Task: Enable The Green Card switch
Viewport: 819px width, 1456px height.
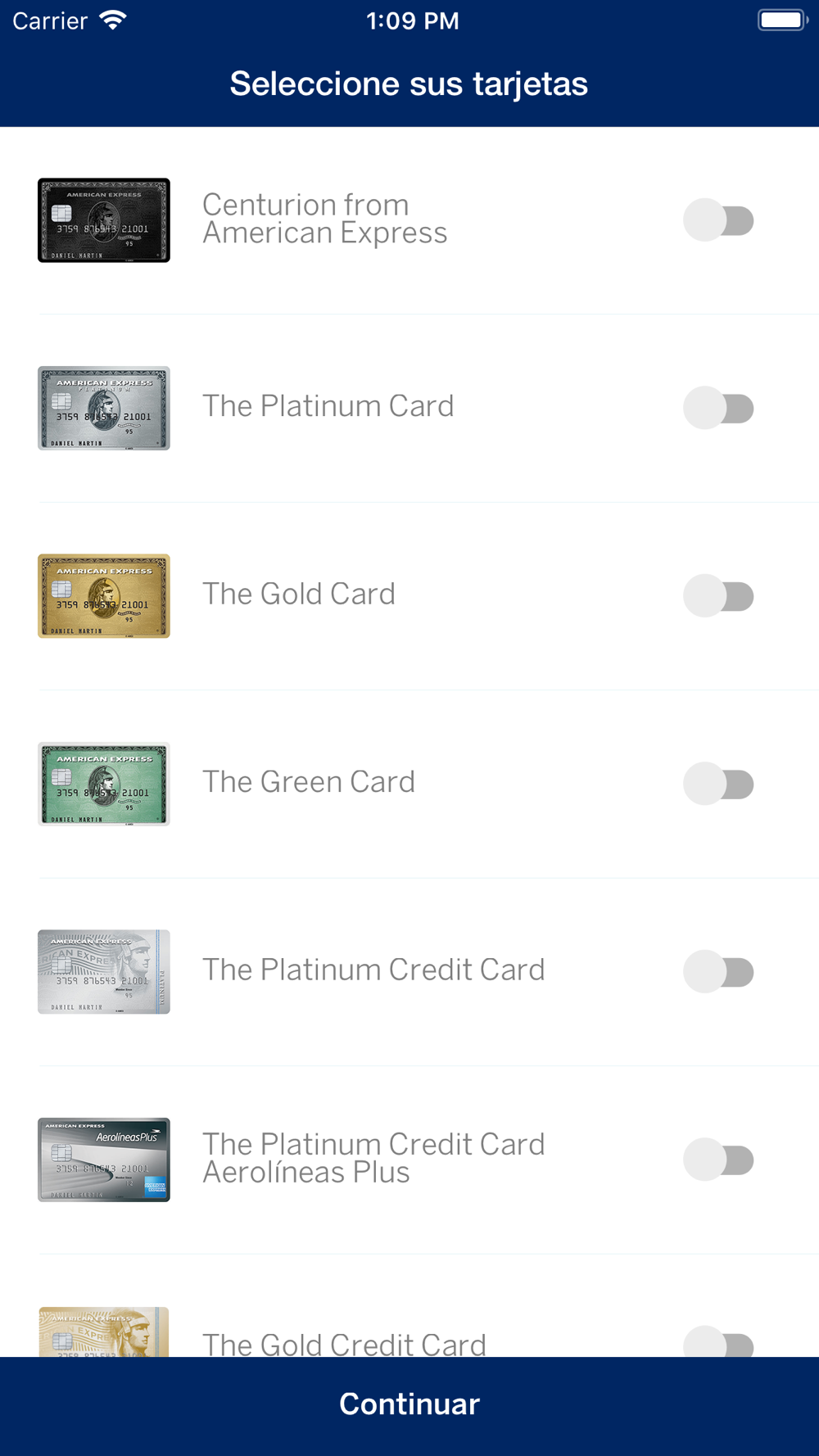Action: [x=719, y=784]
